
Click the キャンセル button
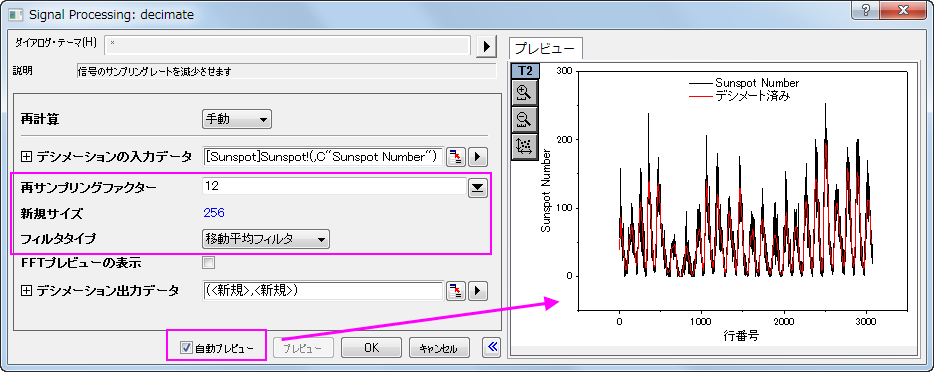440,348
